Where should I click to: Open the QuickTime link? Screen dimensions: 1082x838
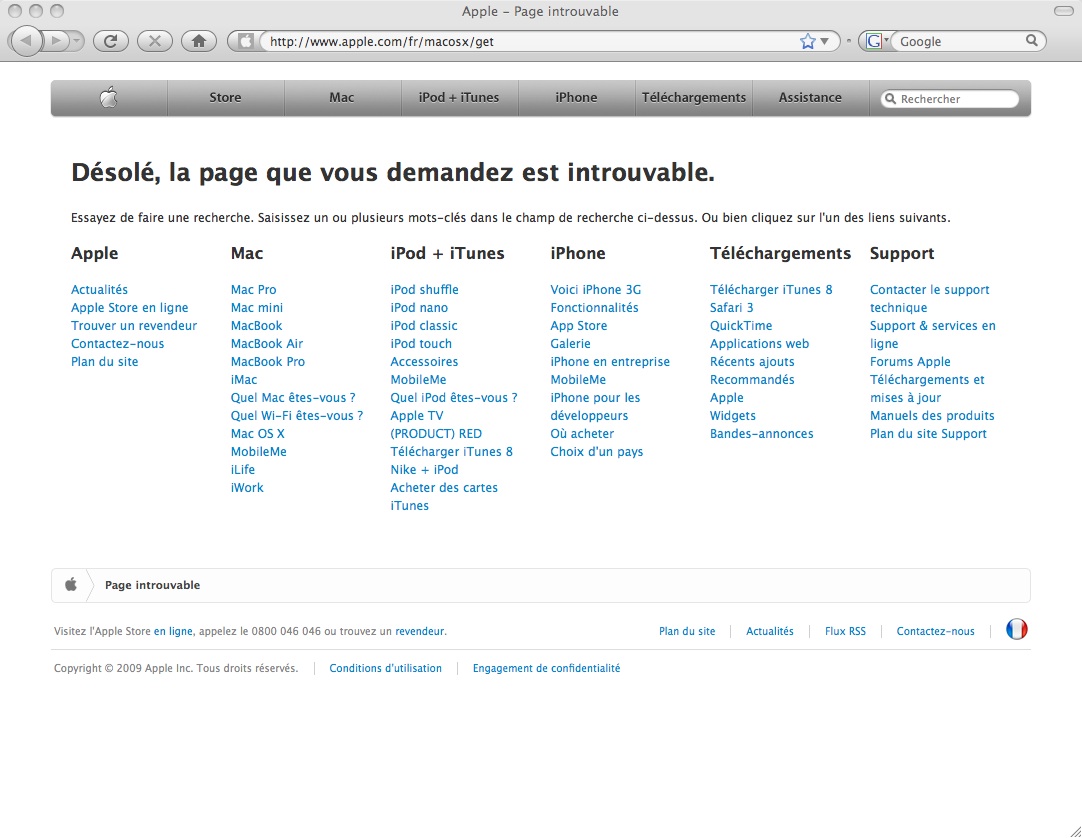[x=741, y=326]
